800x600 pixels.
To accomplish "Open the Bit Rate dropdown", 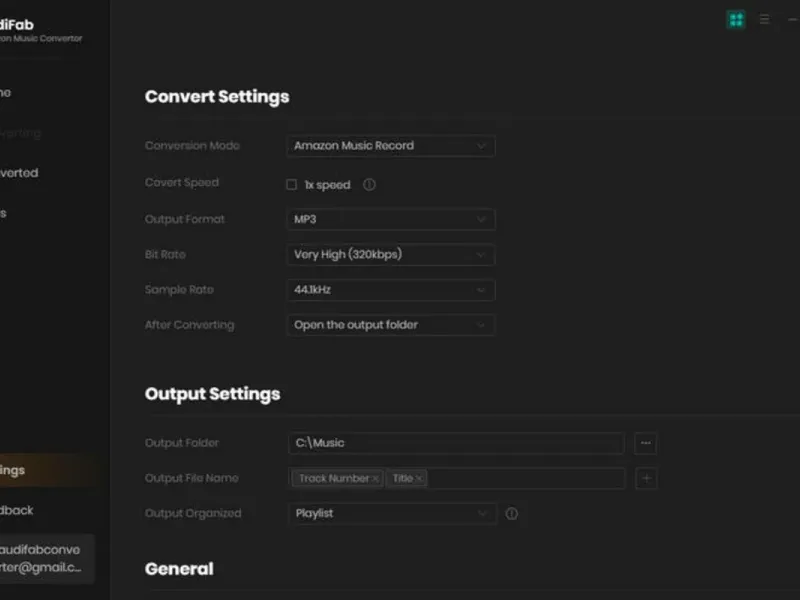I will (x=390, y=255).
